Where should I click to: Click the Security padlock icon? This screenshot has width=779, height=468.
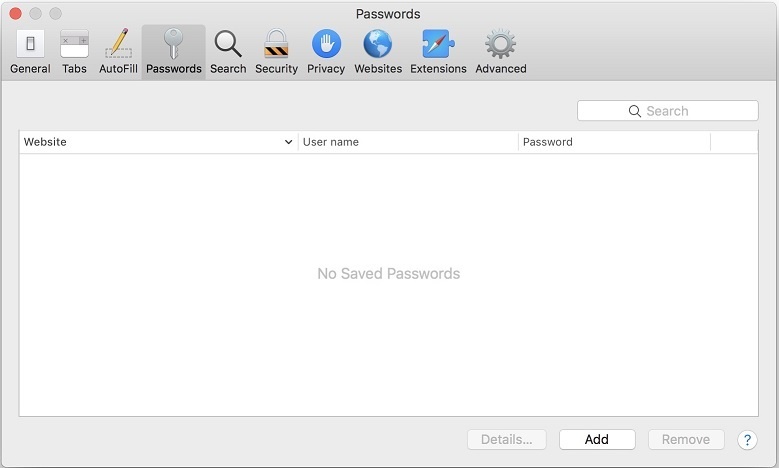click(x=276, y=51)
